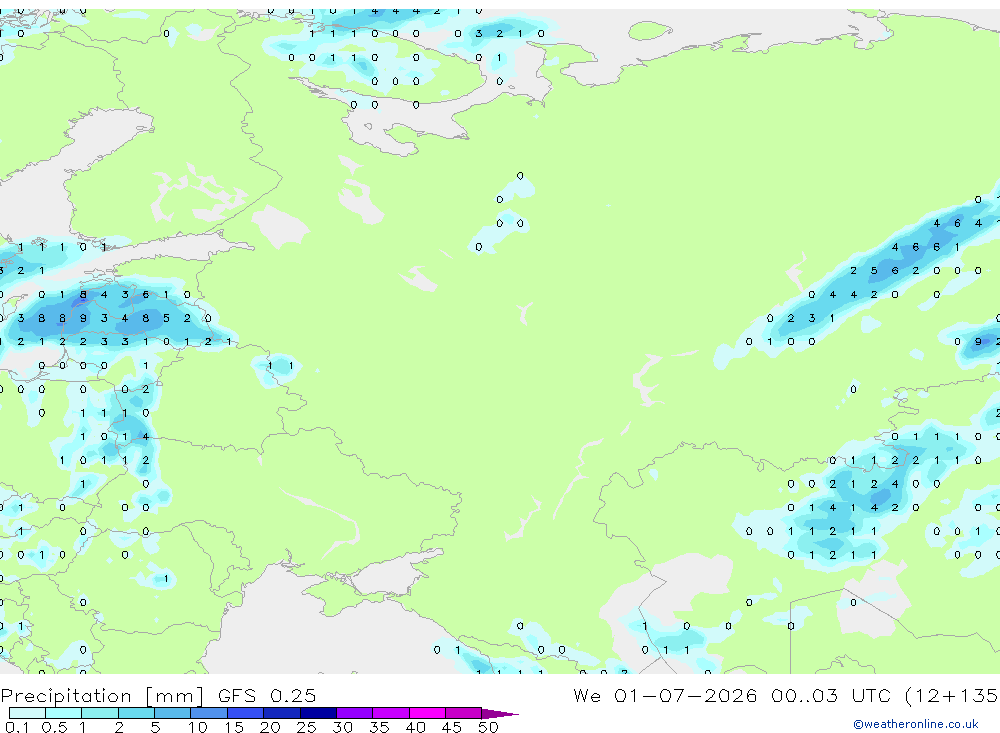
Task: Click the '(12+135' forecast run text
Action: coord(952,696)
